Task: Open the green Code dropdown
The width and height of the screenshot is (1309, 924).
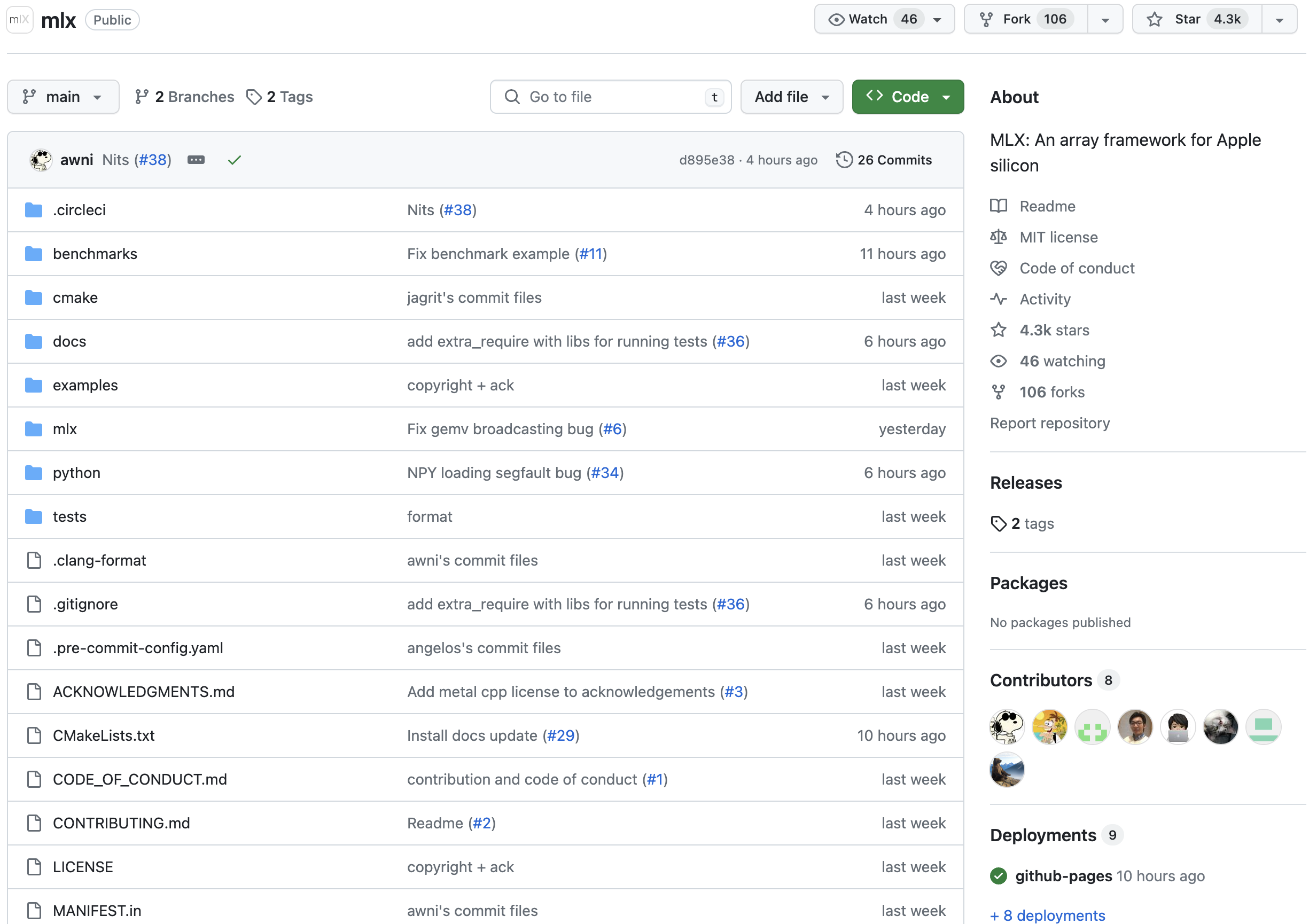Action: tap(908, 97)
